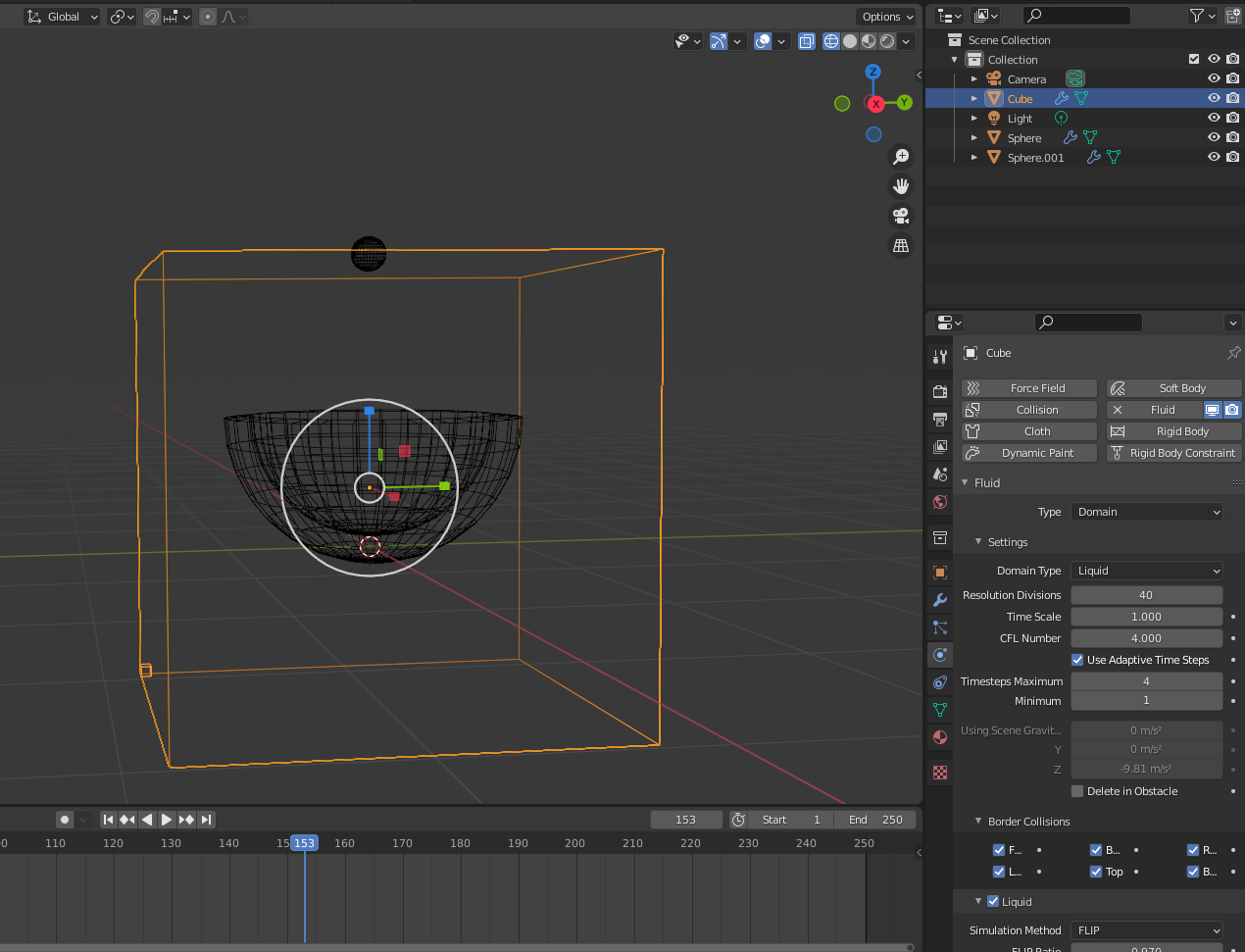The height and width of the screenshot is (952, 1245).
Task: Hide the Sphere.001 eye icon in outliner
Action: 1214,157
